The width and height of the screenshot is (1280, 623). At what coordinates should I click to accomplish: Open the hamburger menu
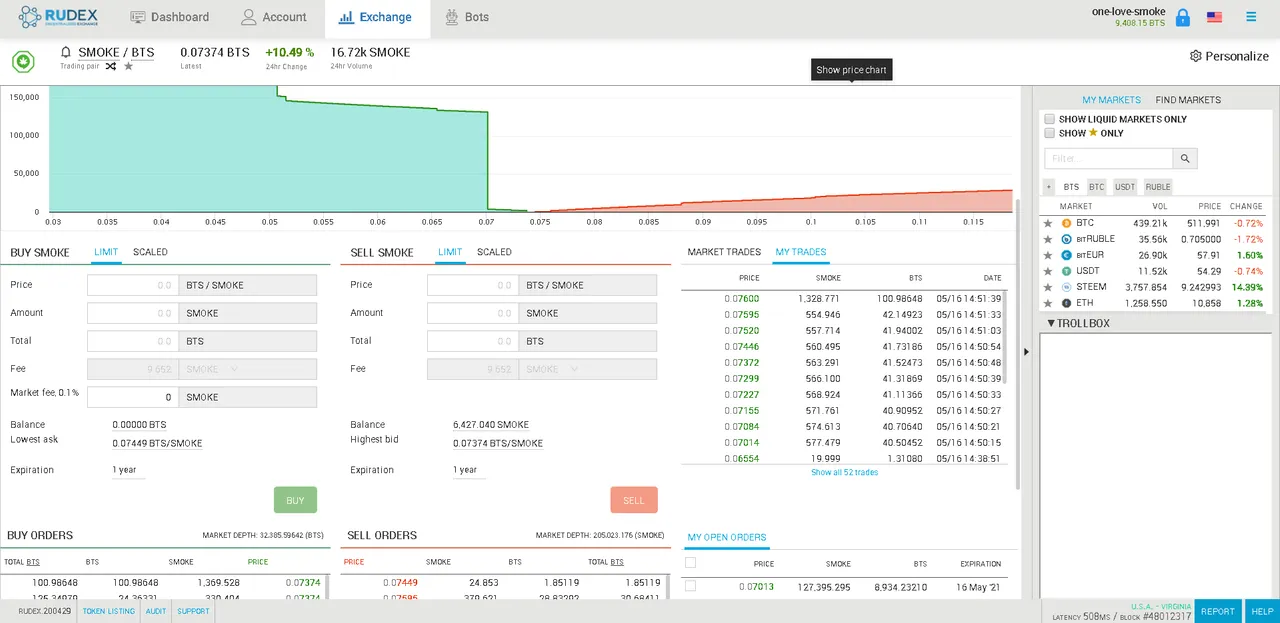point(1251,17)
